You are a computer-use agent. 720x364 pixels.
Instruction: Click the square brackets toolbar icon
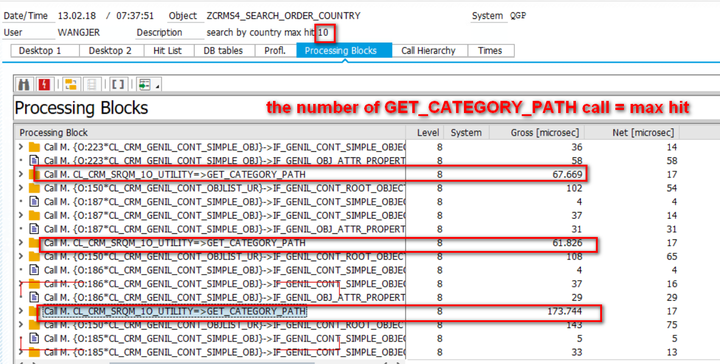pyautogui.click(x=118, y=84)
